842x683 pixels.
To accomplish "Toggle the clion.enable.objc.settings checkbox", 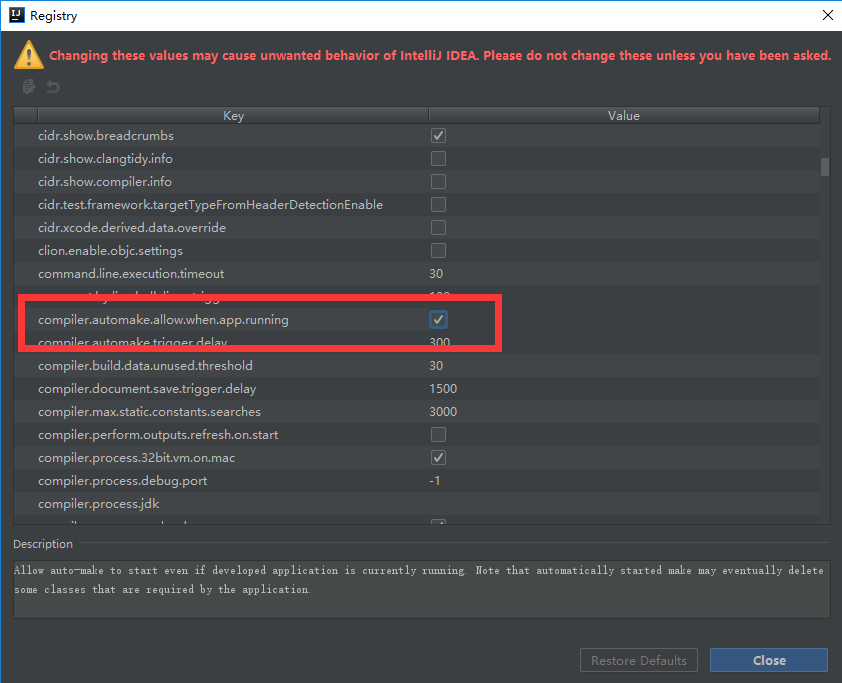I will (x=438, y=251).
